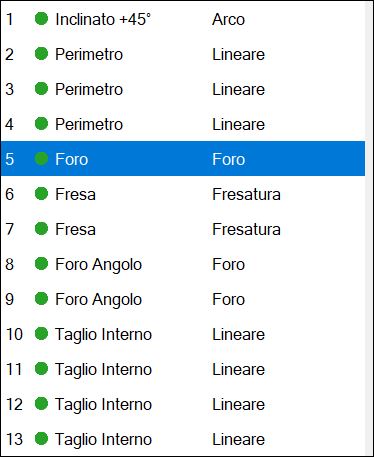
Task: Click green dot beside row 7 Fresa
Action: tap(41, 229)
